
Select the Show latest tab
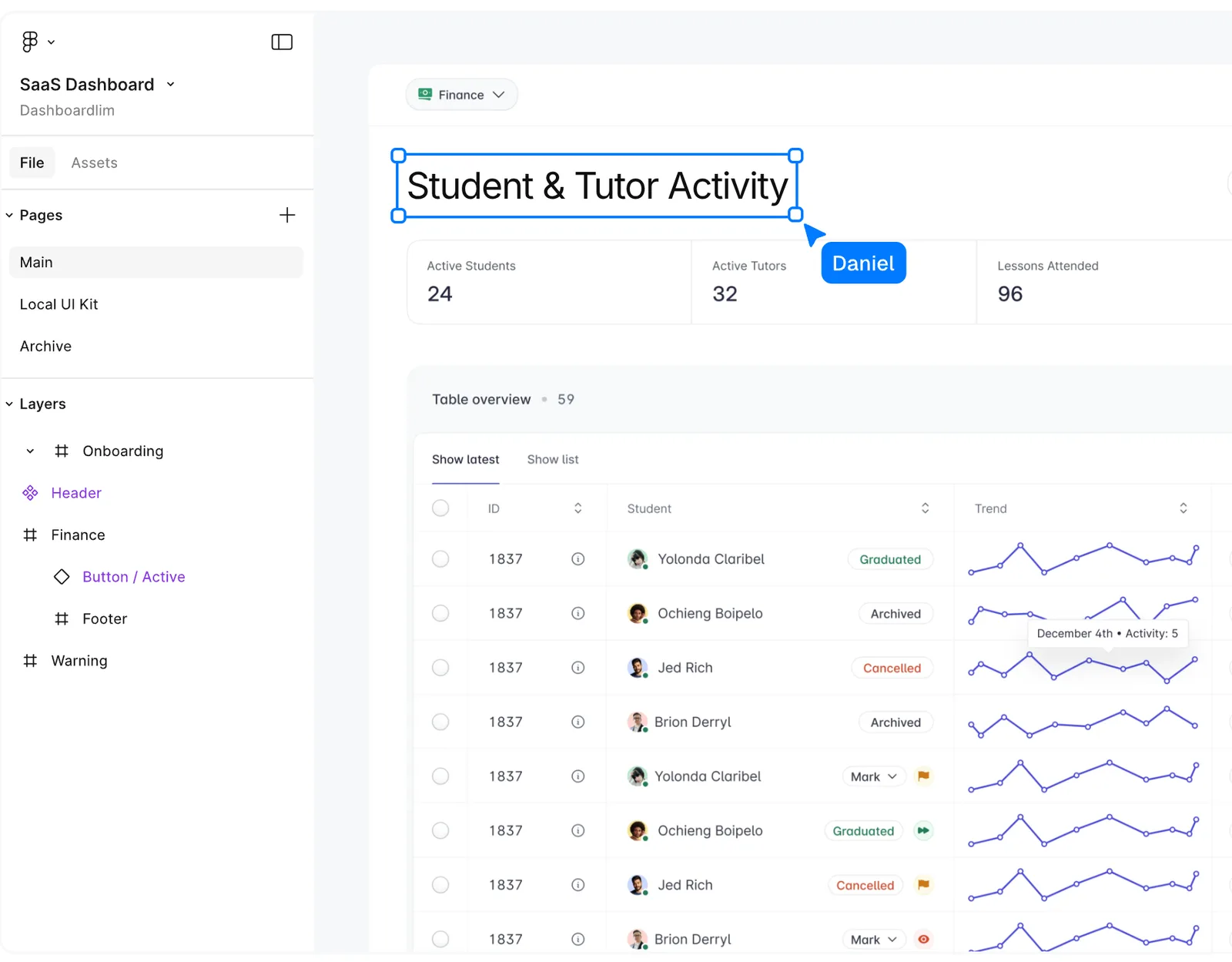click(465, 459)
